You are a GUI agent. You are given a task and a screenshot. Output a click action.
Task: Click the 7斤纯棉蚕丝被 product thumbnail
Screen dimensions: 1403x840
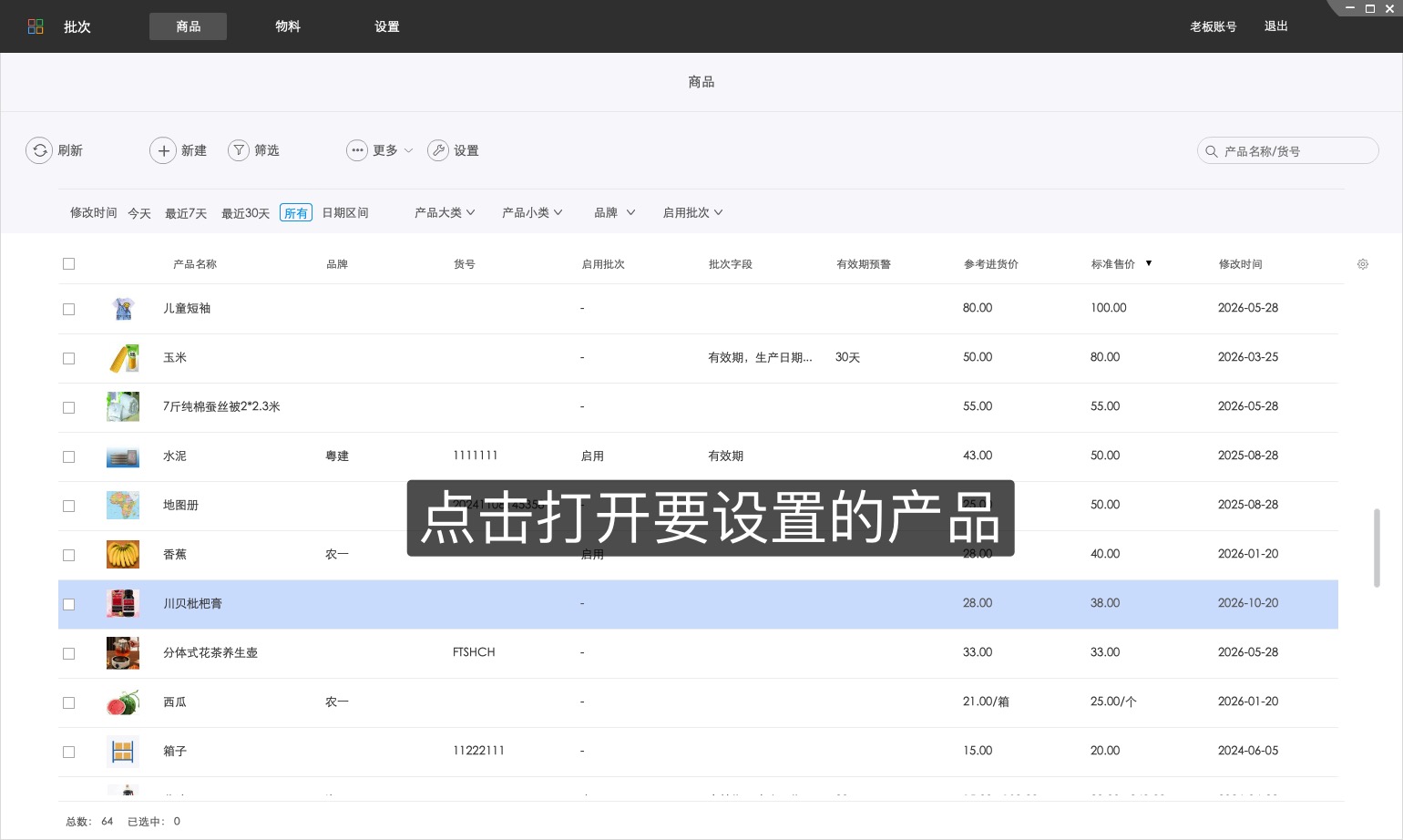(123, 406)
